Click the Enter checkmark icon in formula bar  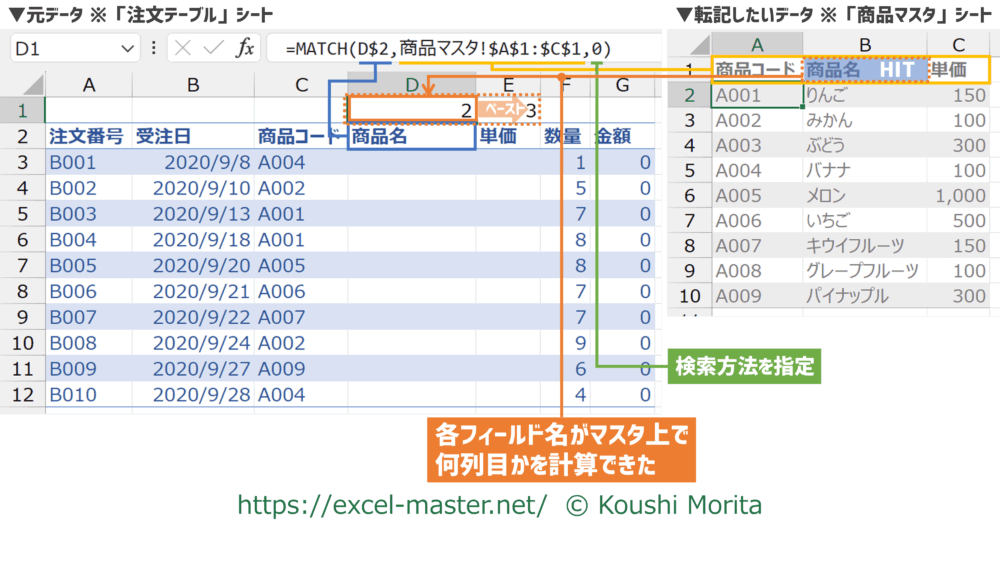(x=213, y=48)
